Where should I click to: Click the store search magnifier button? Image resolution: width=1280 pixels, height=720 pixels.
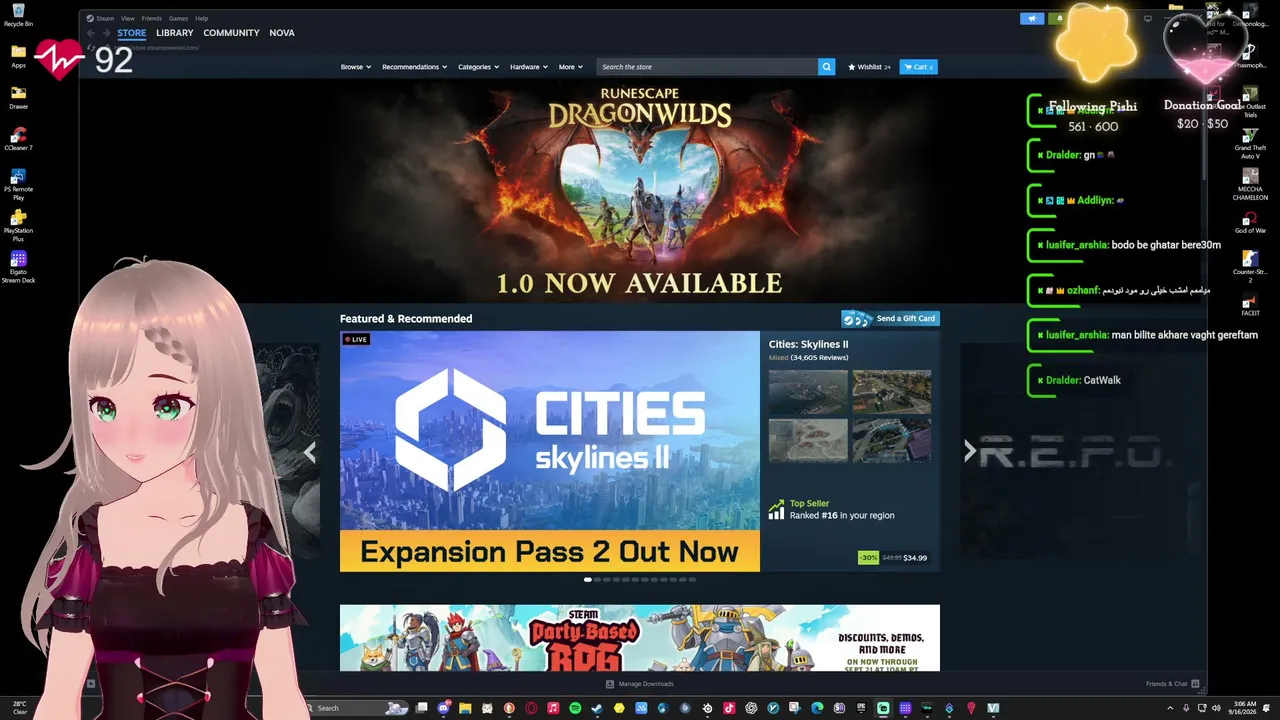[x=826, y=67]
